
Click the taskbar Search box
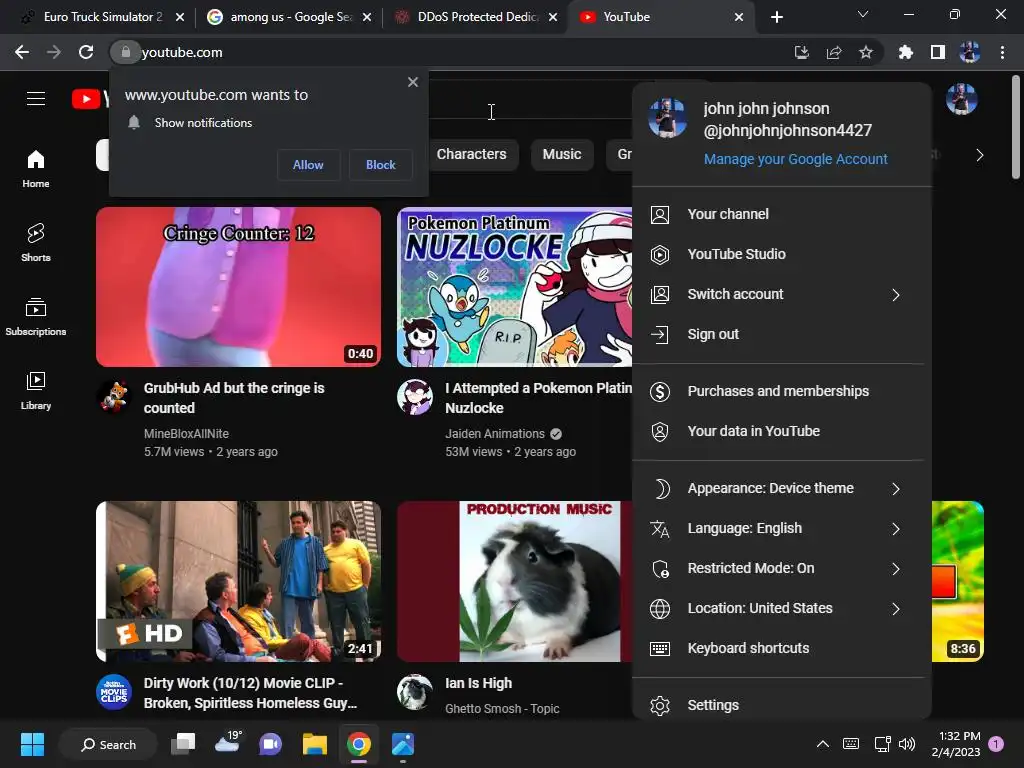(x=108, y=744)
